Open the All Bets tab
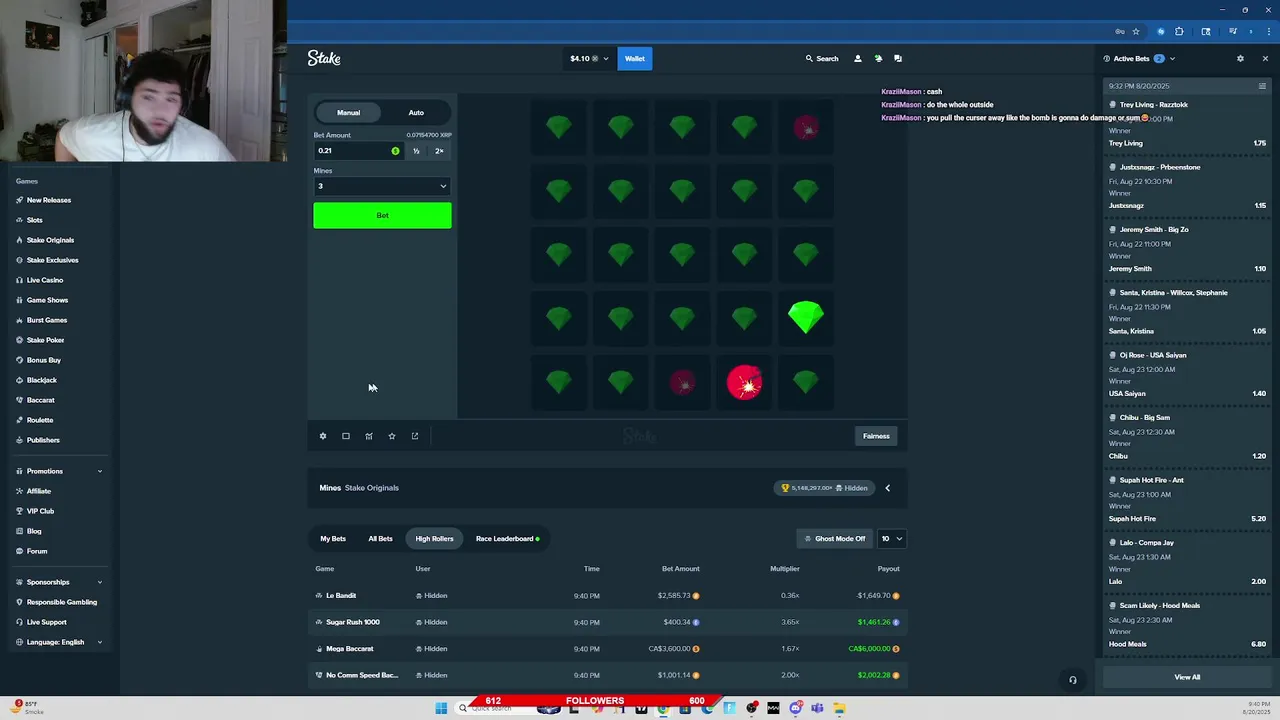Viewport: 1280px width, 720px height. [x=380, y=538]
